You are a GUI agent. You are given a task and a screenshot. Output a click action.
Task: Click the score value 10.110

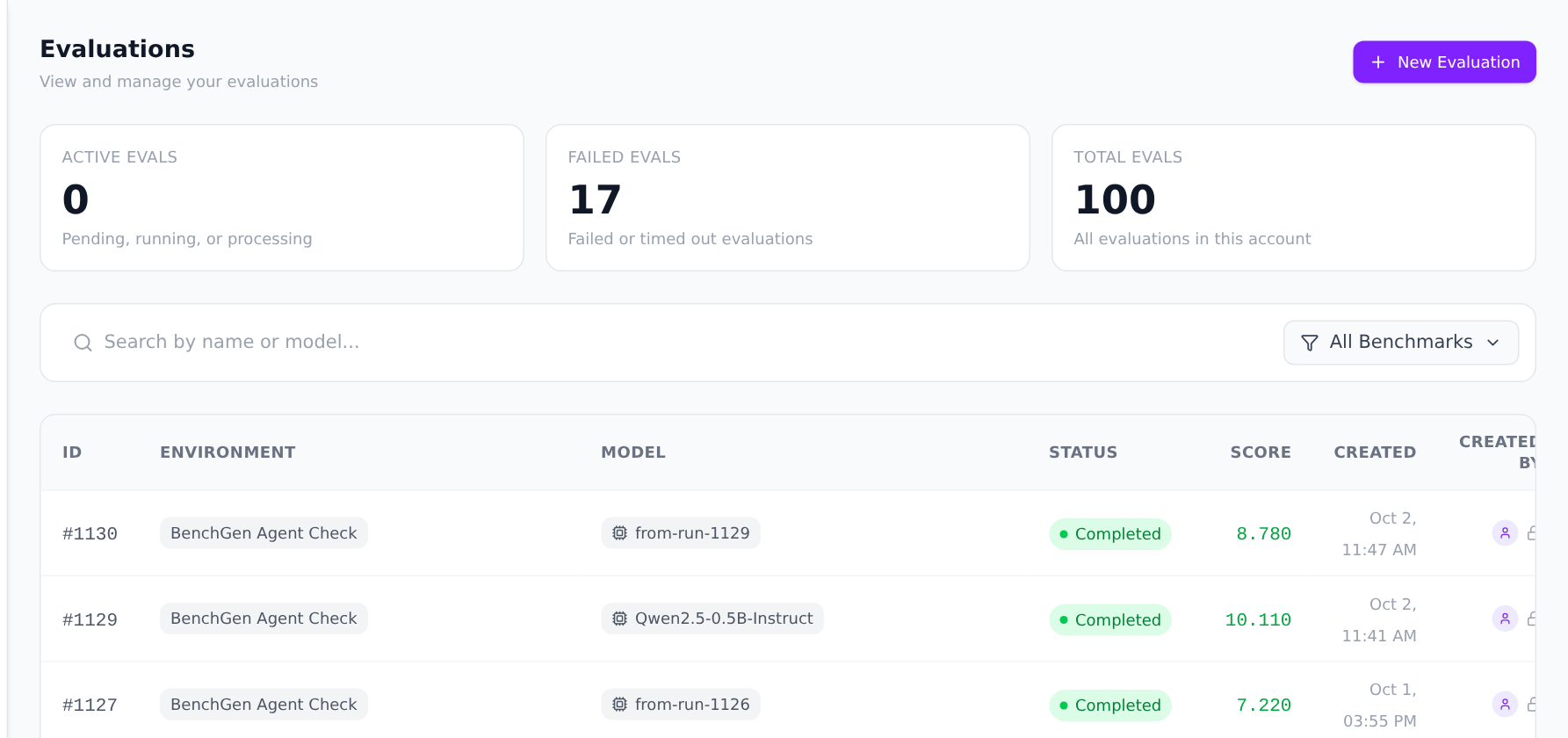1258,619
